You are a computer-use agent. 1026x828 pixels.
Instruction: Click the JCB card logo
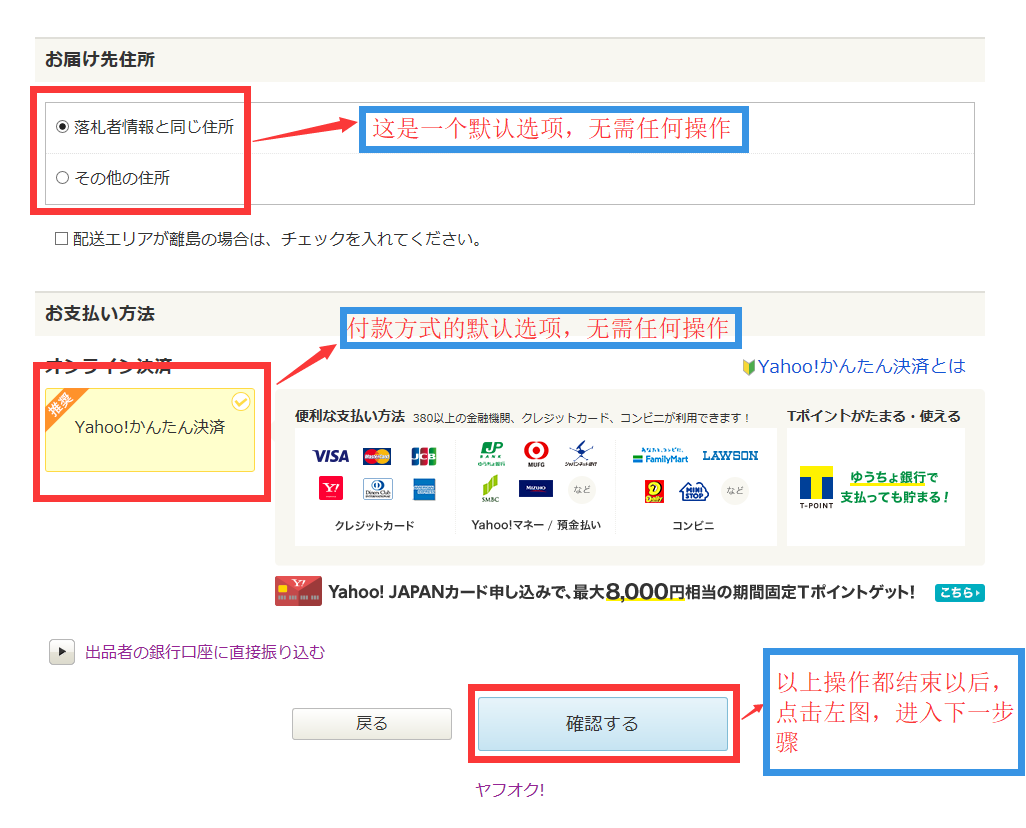pyautogui.click(x=424, y=456)
